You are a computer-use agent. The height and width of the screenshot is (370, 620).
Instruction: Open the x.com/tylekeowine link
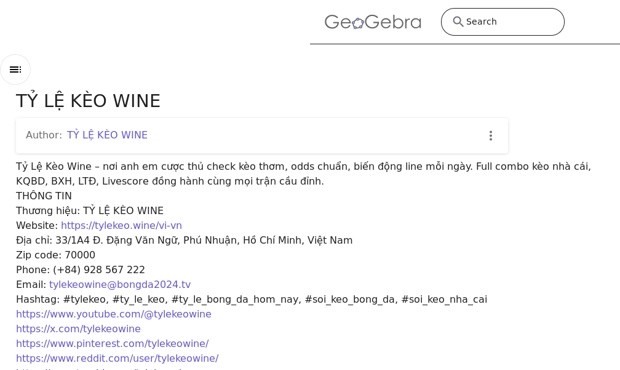(78, 329)
